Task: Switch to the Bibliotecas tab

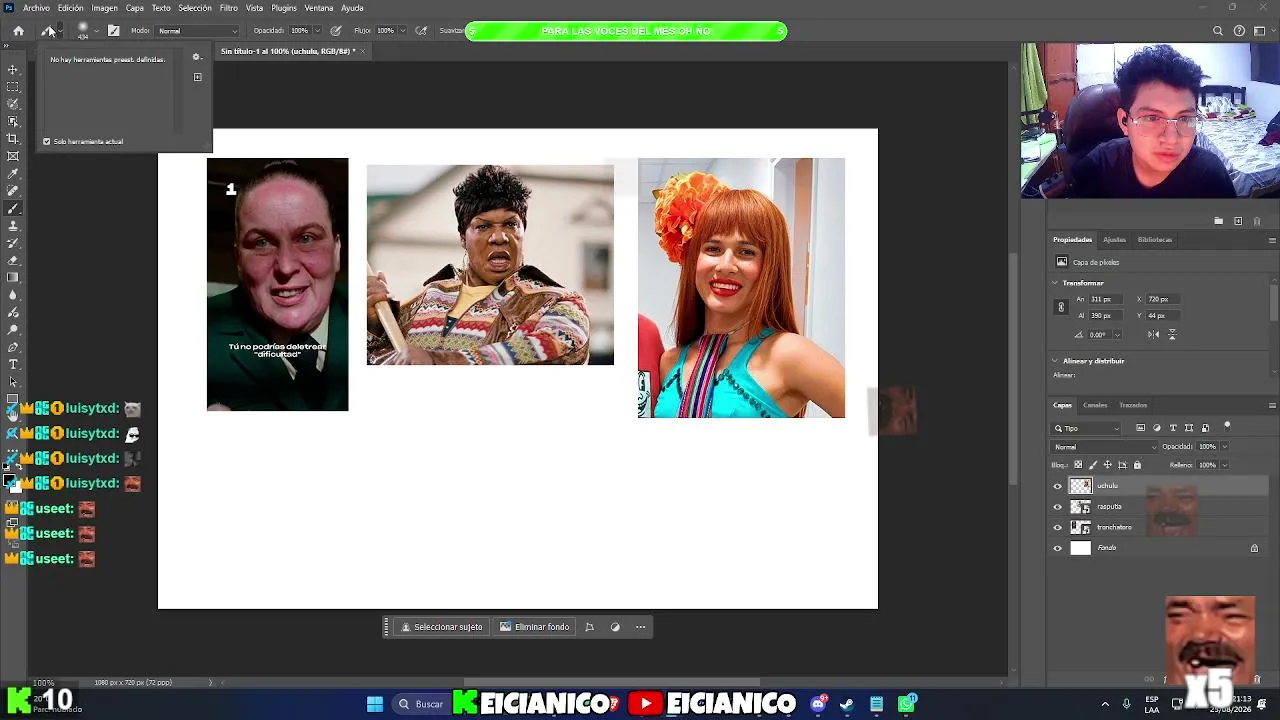Action: 1154,240
